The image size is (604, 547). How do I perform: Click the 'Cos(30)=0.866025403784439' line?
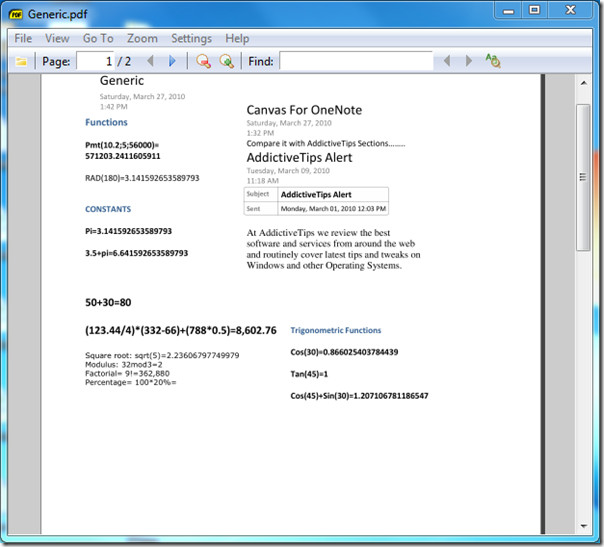(x=344, y=352)
